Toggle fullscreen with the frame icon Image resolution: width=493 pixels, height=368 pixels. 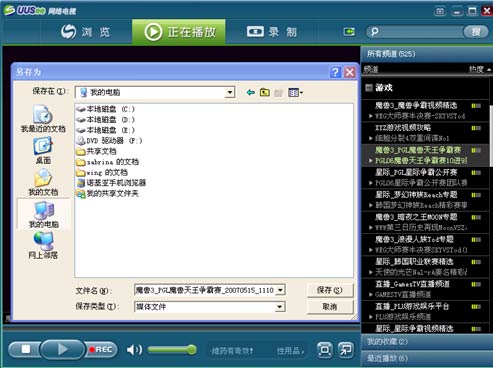click(x=324, y=350)
